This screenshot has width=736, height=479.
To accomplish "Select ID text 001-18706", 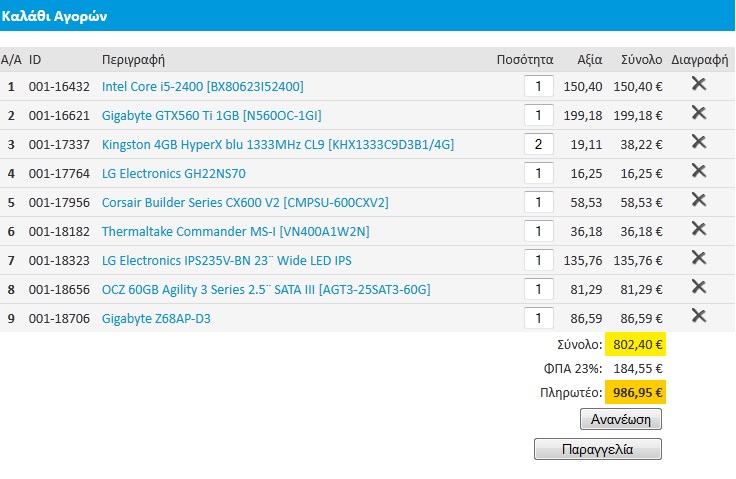I will click(x=59, y=318).
